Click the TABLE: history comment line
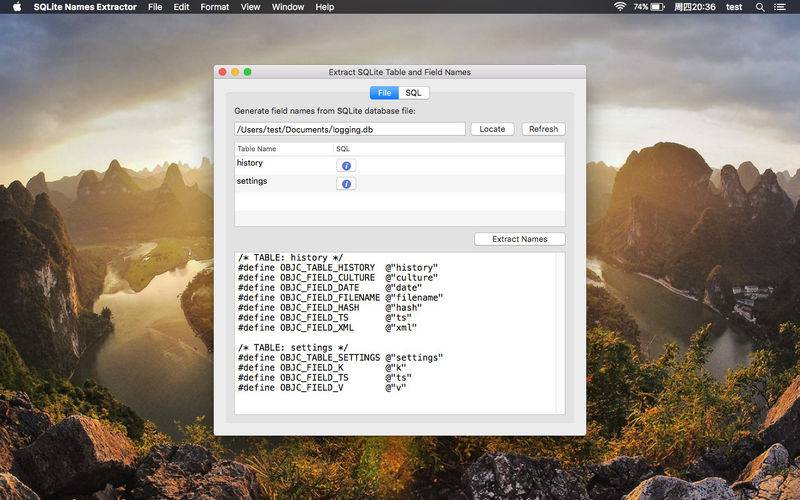Viewport: 800px width, 500px height. point(290,258)
